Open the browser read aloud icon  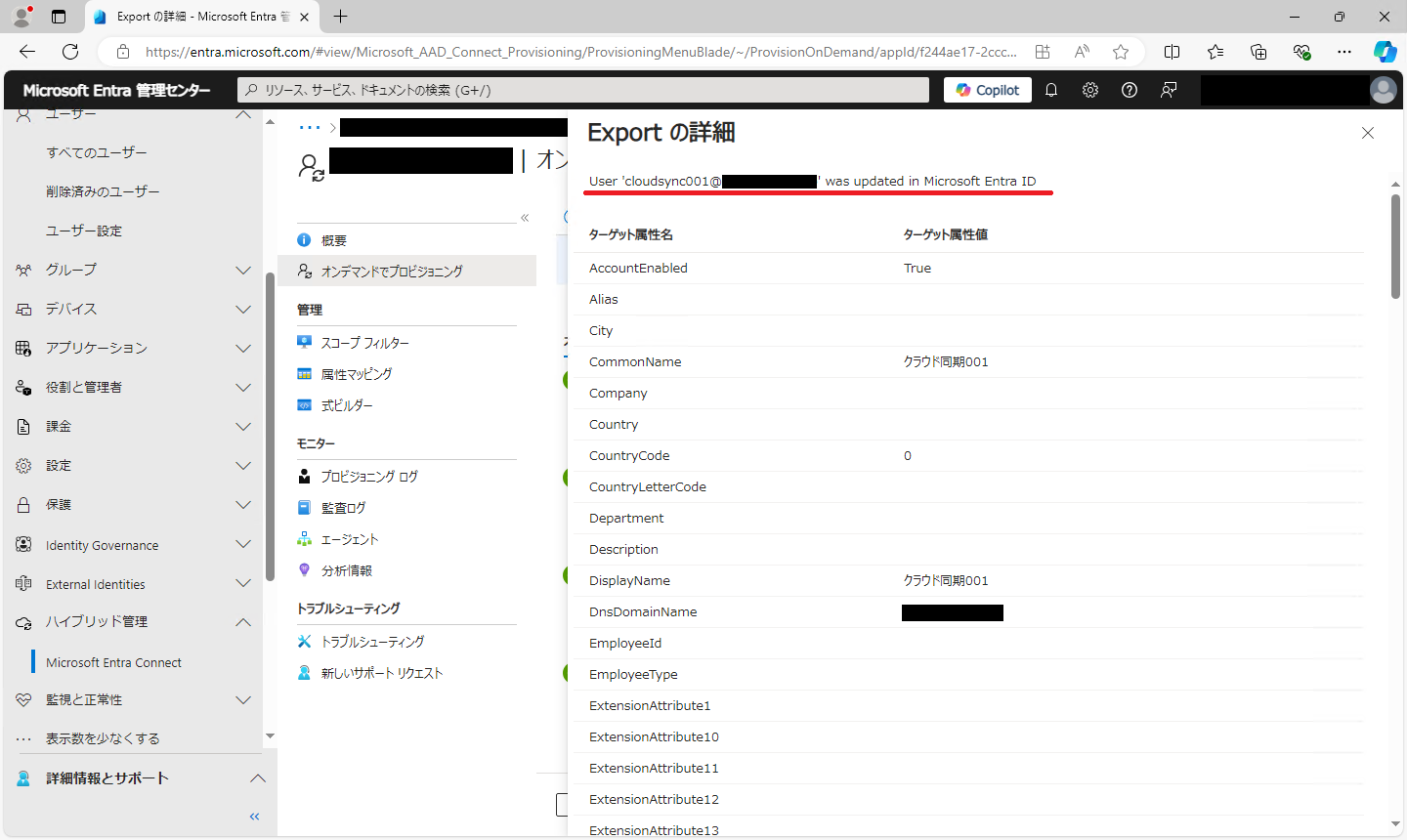tap(1082, 52)
